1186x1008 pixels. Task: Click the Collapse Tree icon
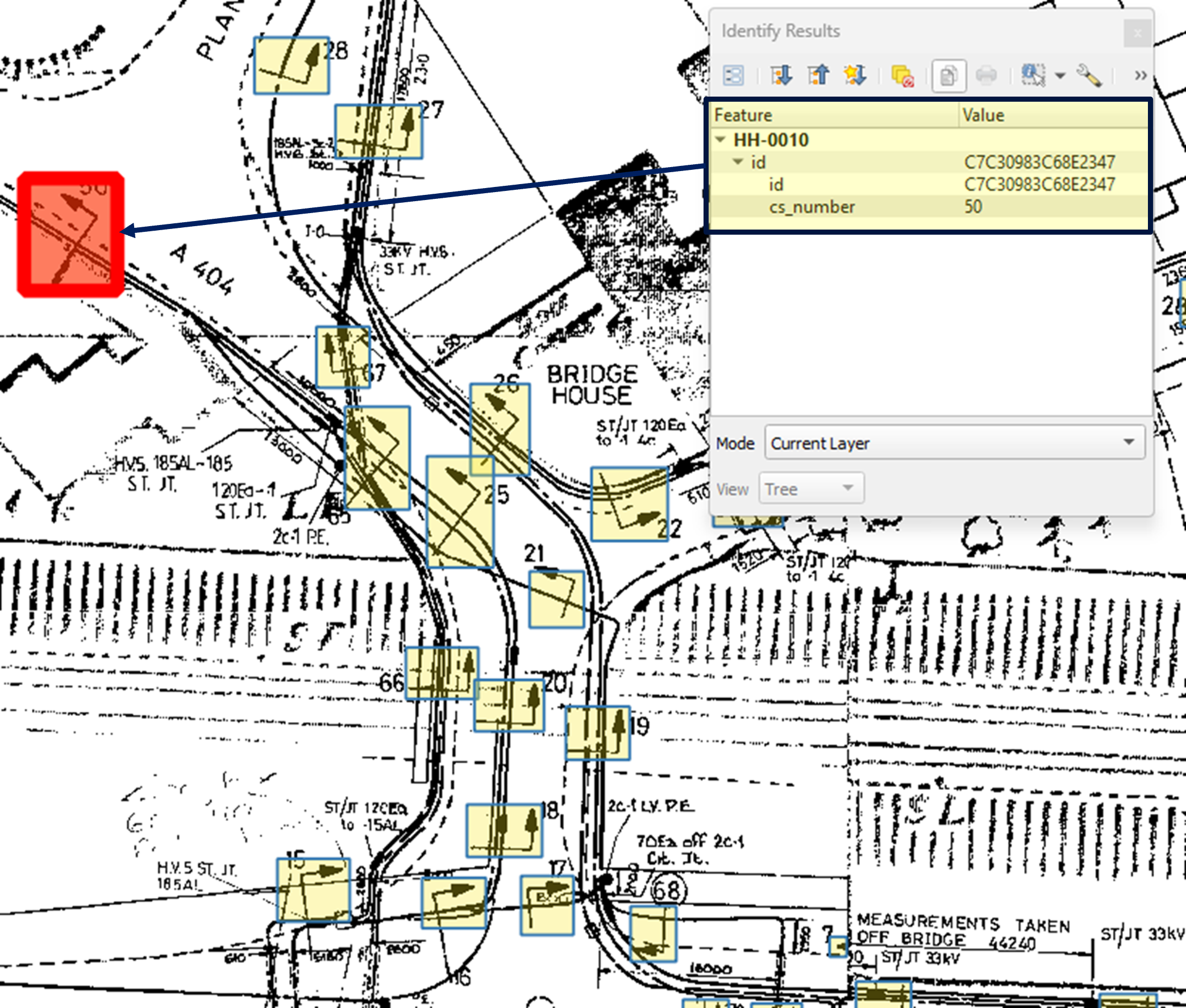(818, 76)
